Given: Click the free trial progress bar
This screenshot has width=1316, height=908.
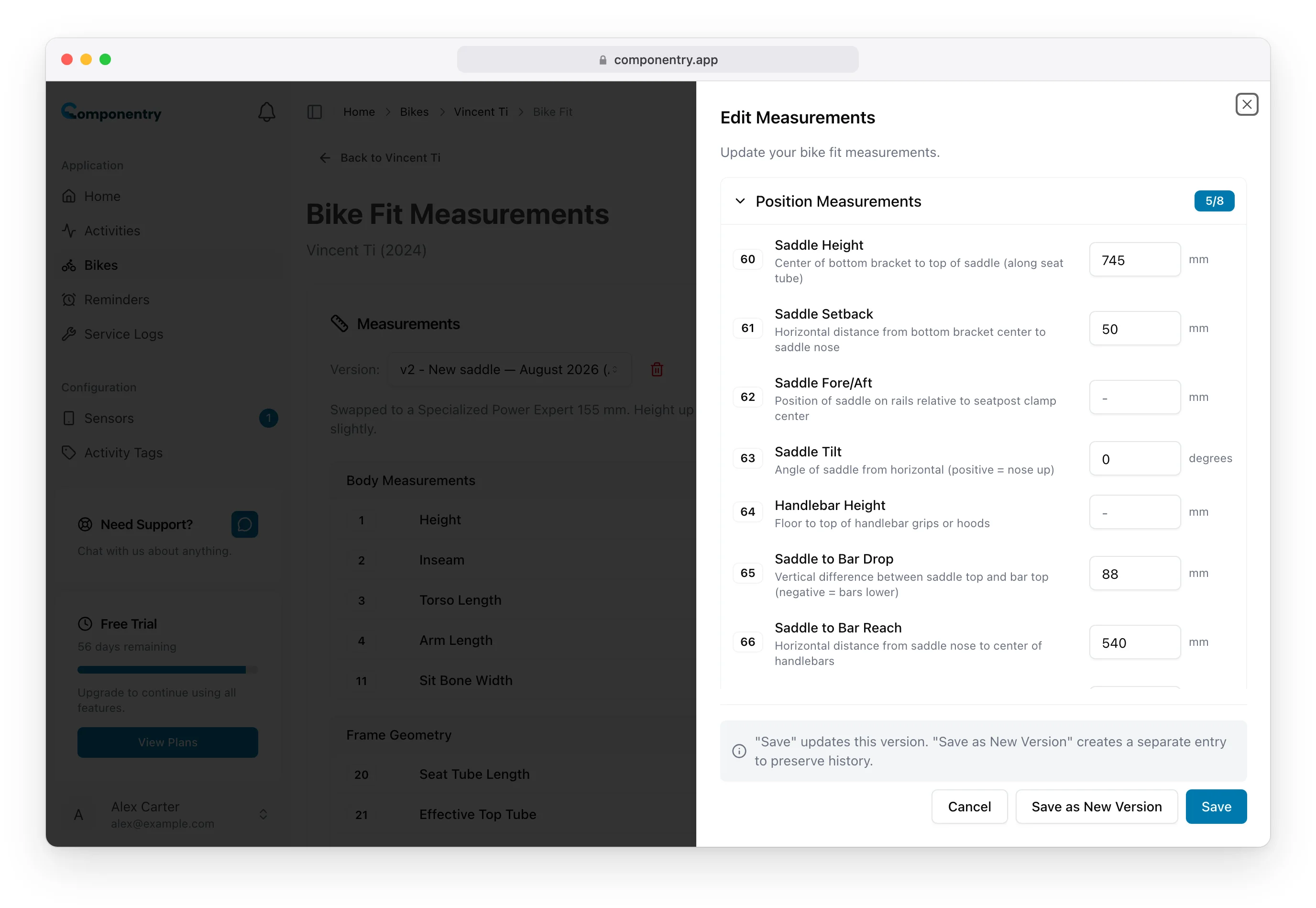Looking at the screenshot, I should click(168, 670).
